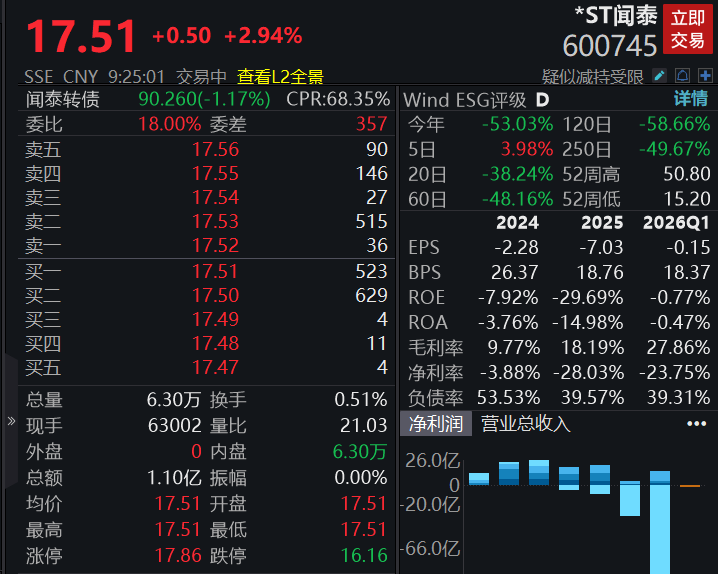Expand left sidebar with double chevron

[11, 421]
